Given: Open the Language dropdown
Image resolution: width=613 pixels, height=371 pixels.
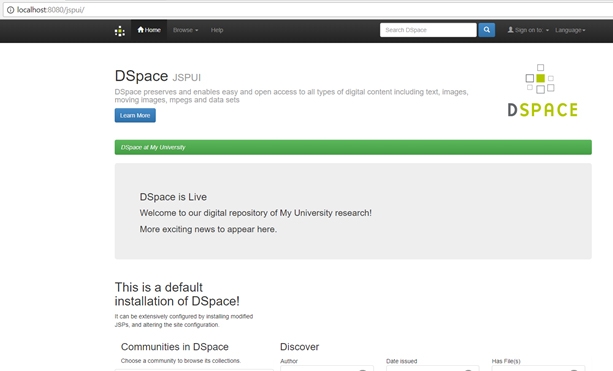Looking at the screenshot, I should coord(570,30).
